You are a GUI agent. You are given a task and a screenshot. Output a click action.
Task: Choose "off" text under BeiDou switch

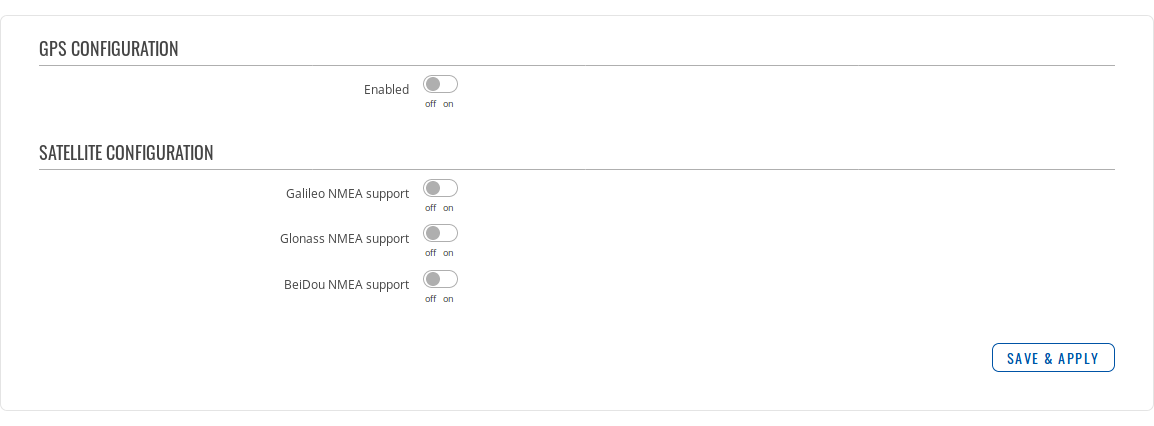pos(430,299)
